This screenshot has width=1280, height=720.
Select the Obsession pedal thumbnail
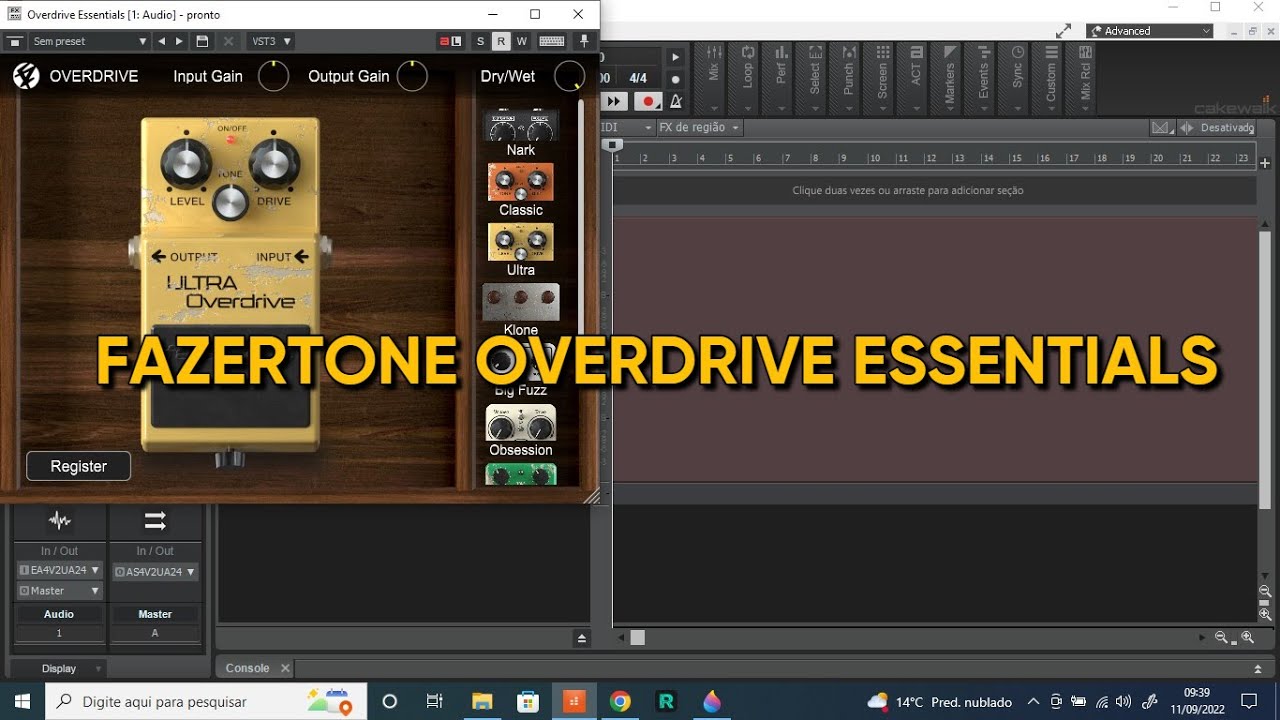(520, 422)
